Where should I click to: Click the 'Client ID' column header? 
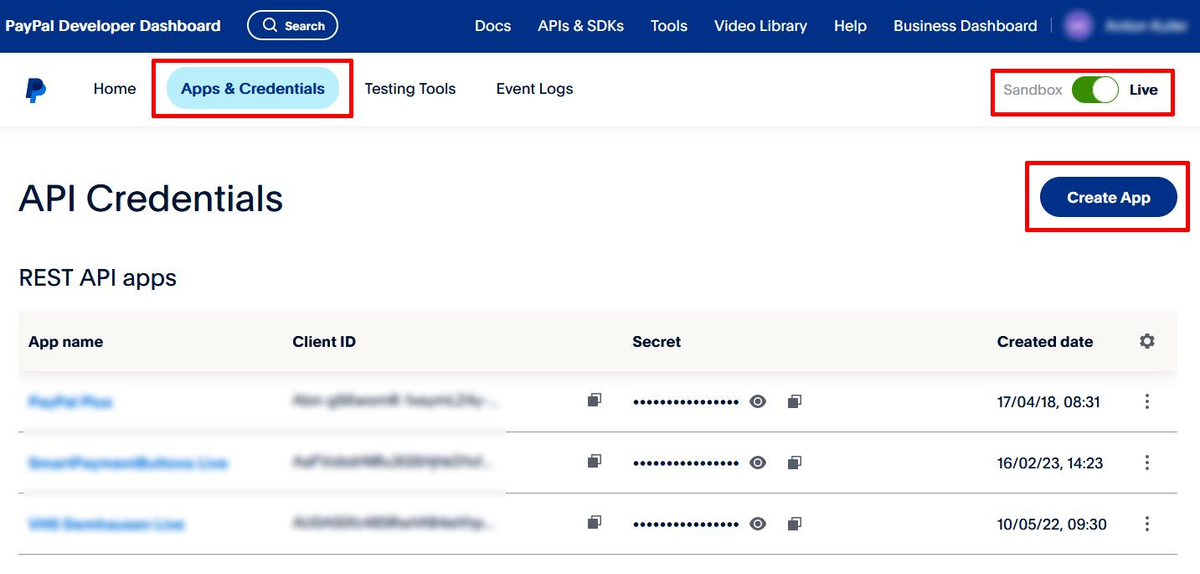(x=324, y=341)
